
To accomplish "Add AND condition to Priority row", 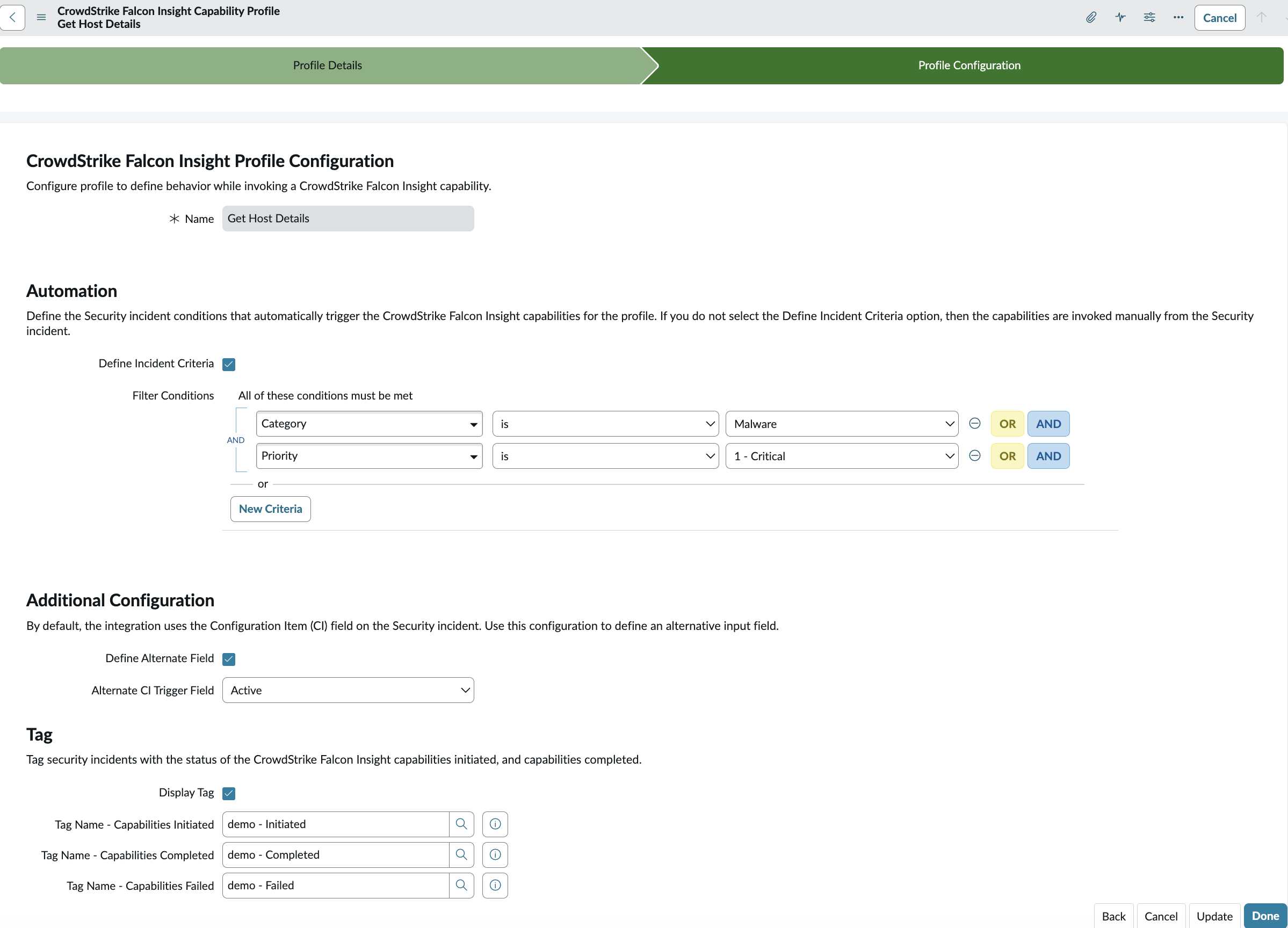I will (1048, 456).
